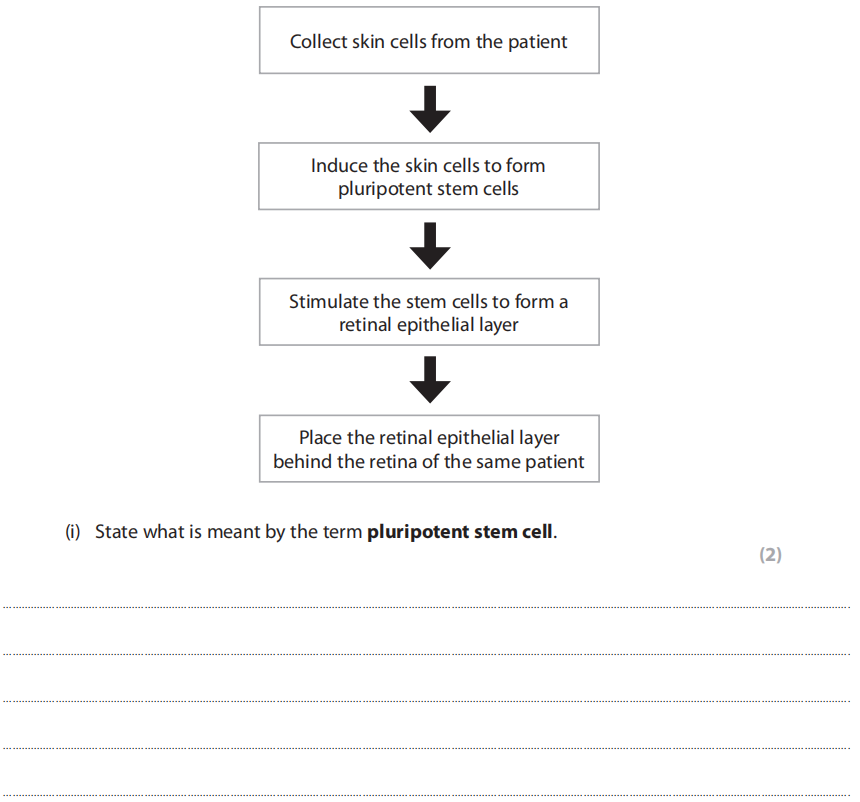Click "pluripotent stem cells" inside the second box
Screen dimensions: 860x802
429,189
